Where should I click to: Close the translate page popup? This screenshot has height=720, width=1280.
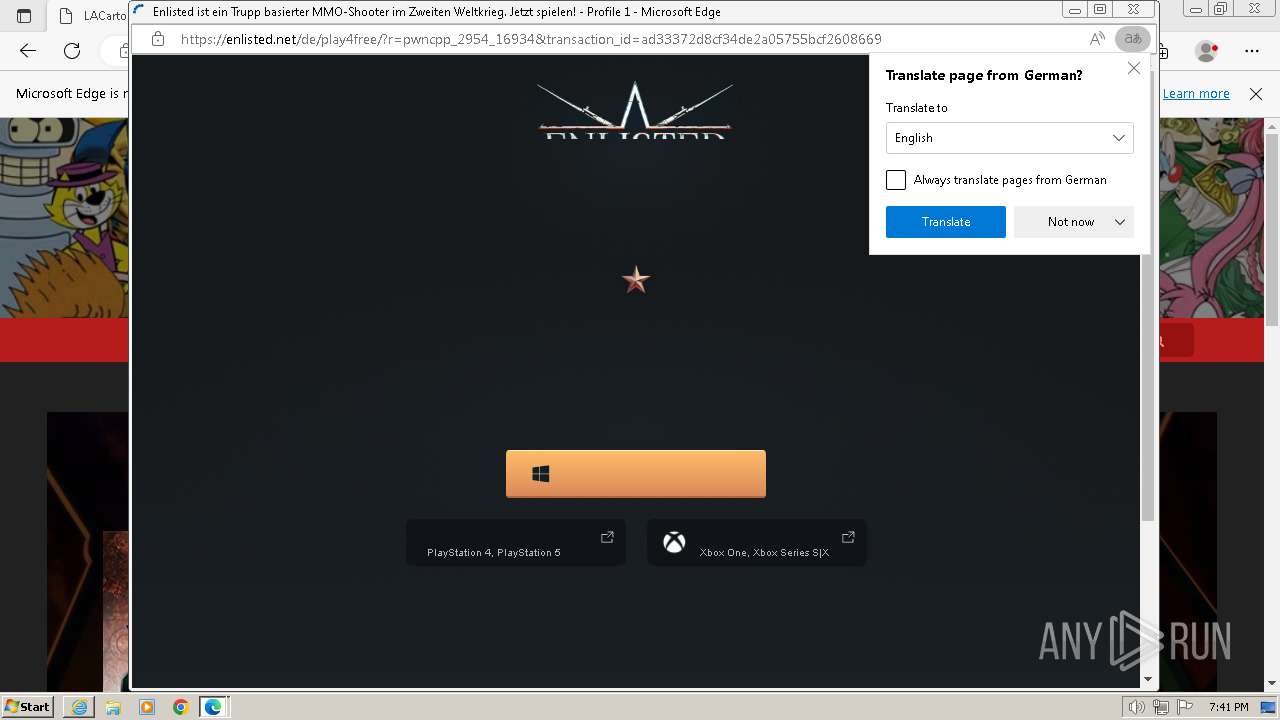(x=1133, y=68)
